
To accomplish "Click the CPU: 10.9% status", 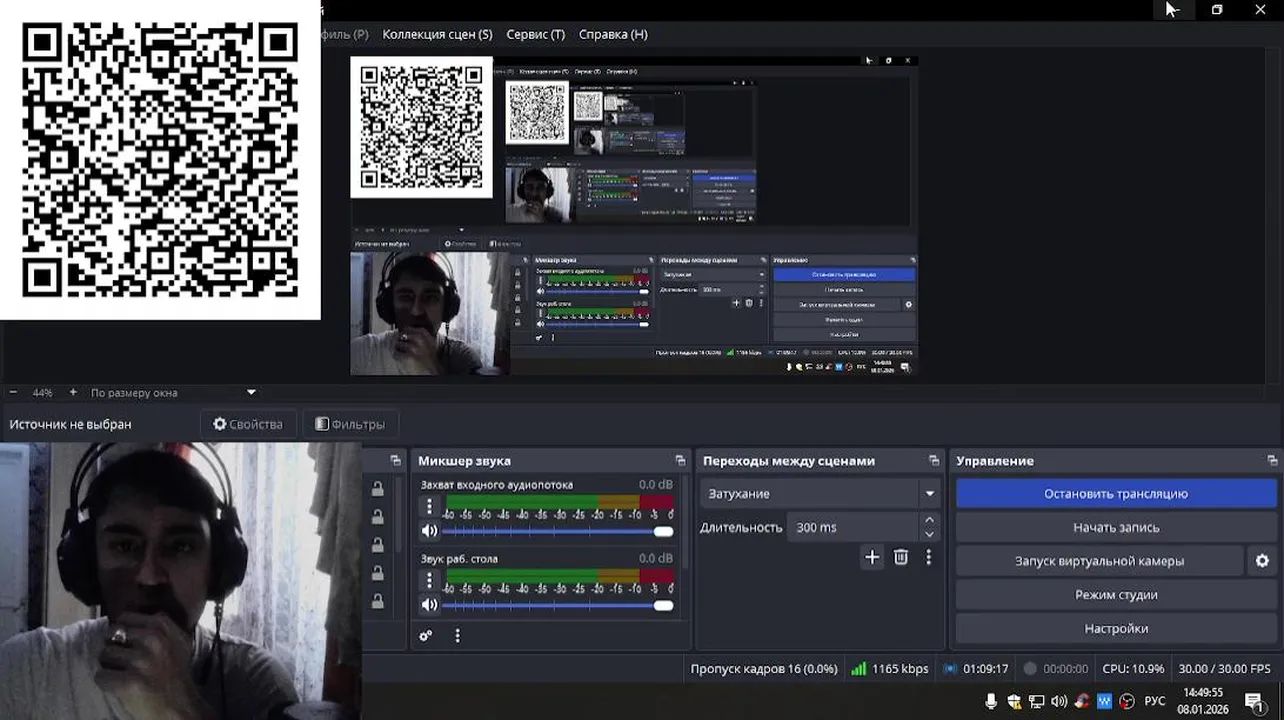I will point(1133,669).
